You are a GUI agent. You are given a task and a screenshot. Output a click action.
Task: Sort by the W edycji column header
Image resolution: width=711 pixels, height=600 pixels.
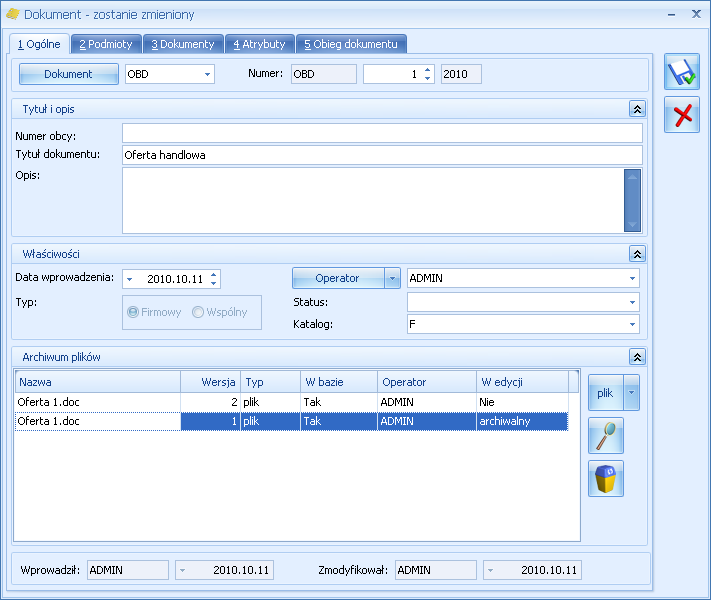pyautogui.click(x=522, y=382)
